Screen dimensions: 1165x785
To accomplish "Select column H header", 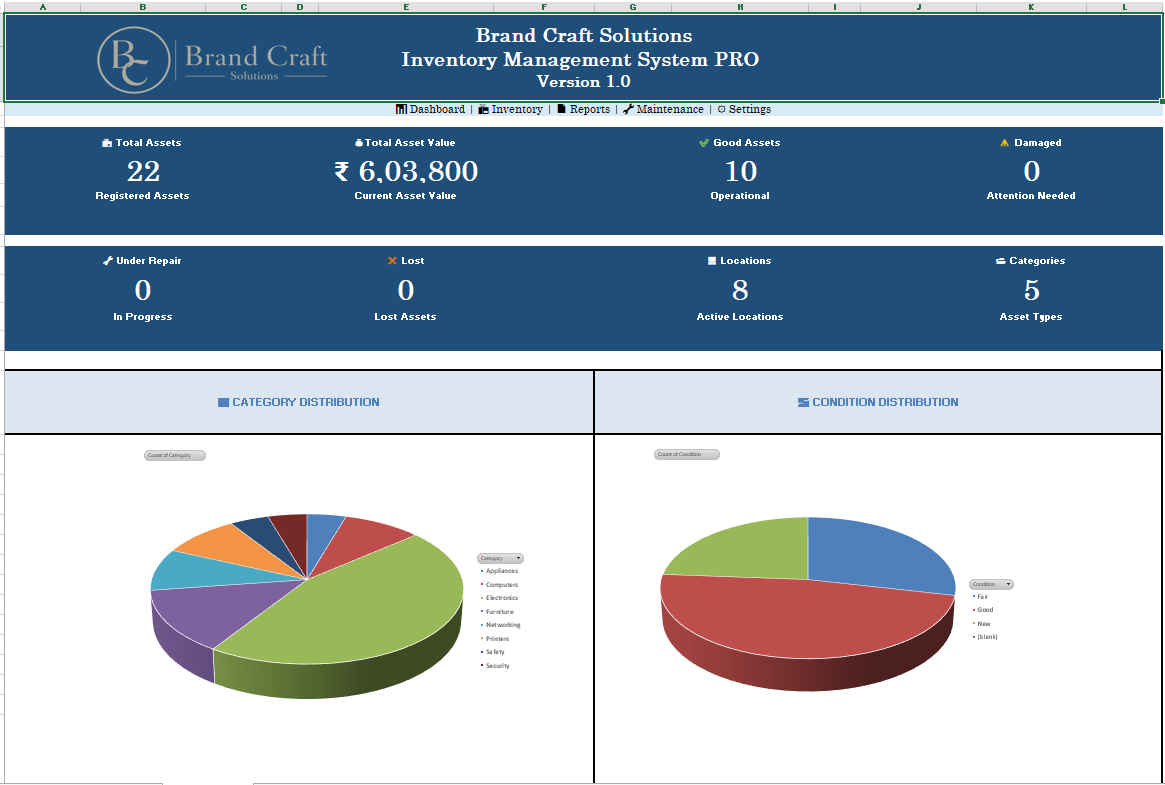I will [x=740, y=7].
